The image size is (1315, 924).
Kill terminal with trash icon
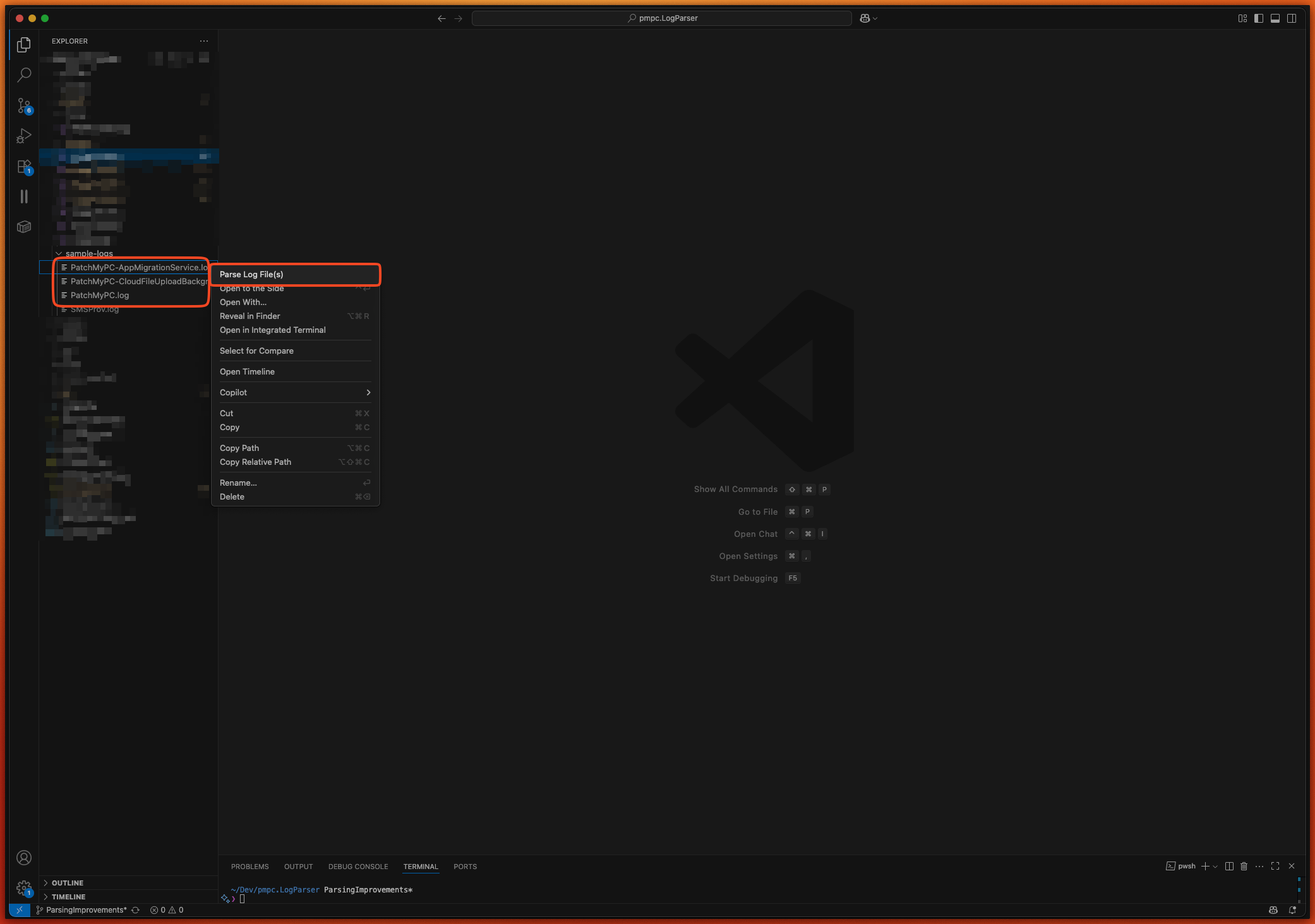1244,866
